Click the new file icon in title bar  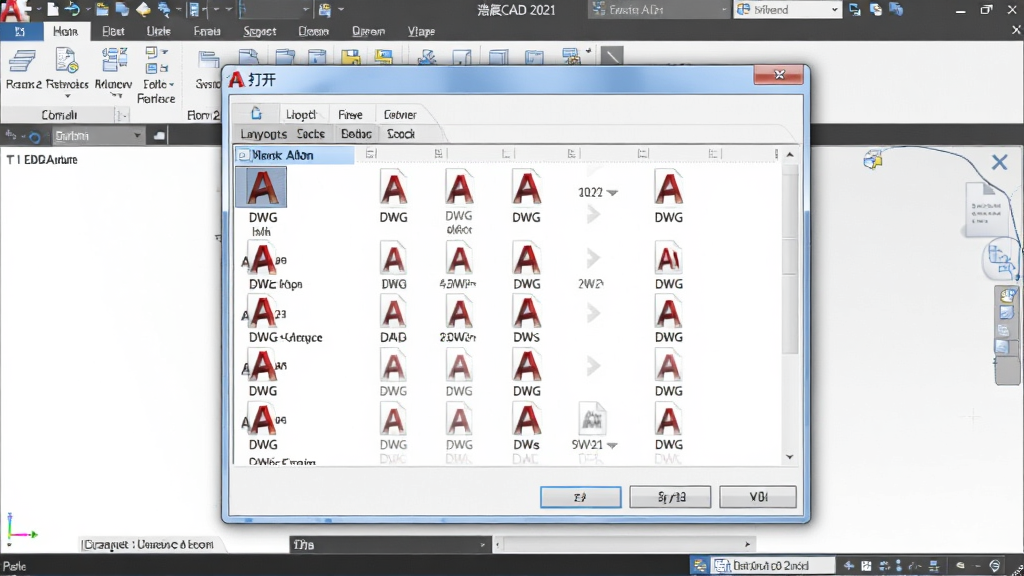point(53,9)
